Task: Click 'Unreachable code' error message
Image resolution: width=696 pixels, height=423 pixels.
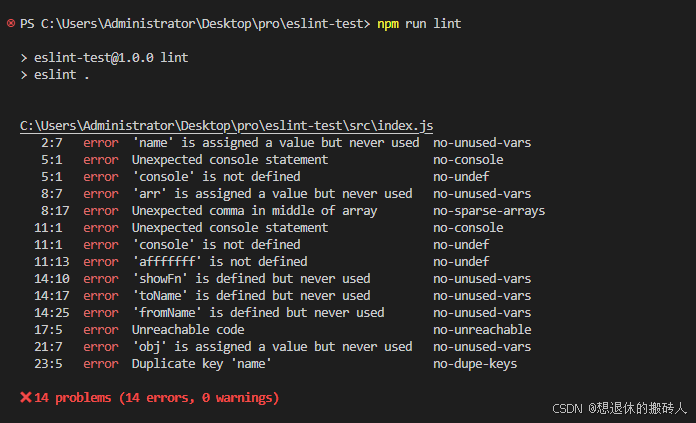Action: tap(188, 330)
